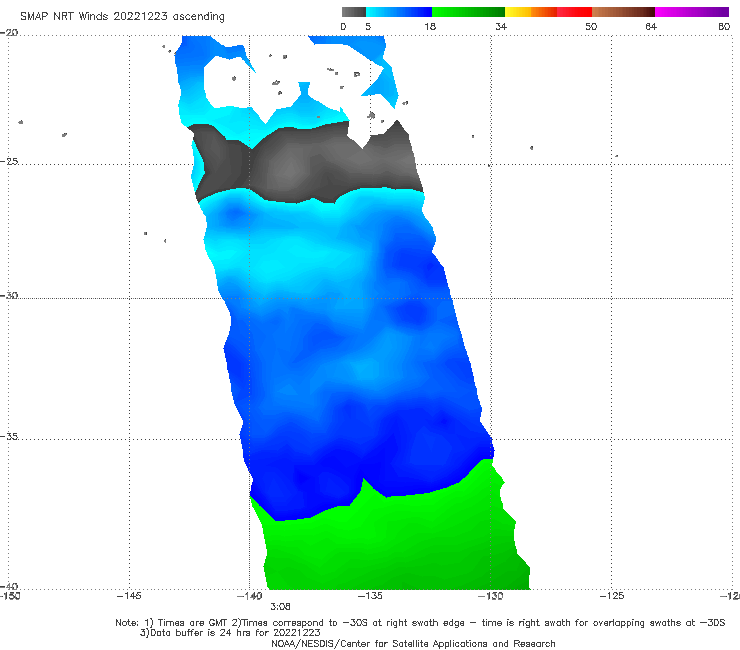Click the color bar label '18'
This screenshot has width=740, height=650.
[x=430, y=26]
